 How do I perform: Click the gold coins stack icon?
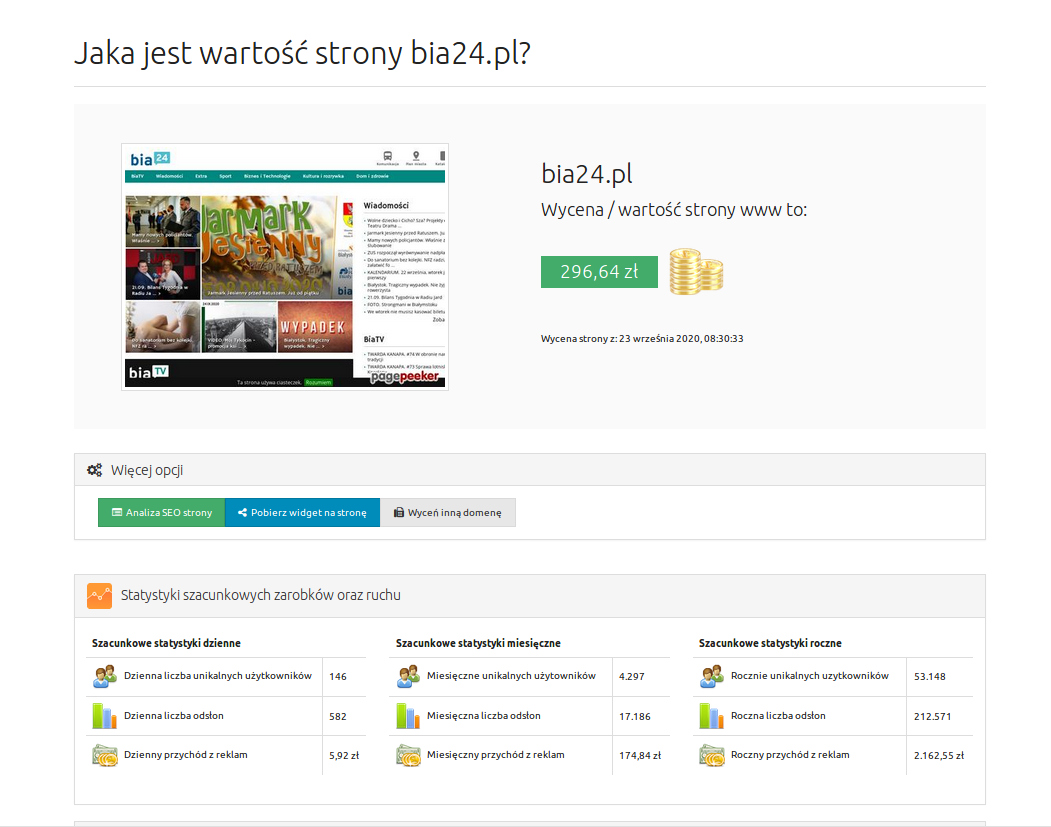click(696, 271)
